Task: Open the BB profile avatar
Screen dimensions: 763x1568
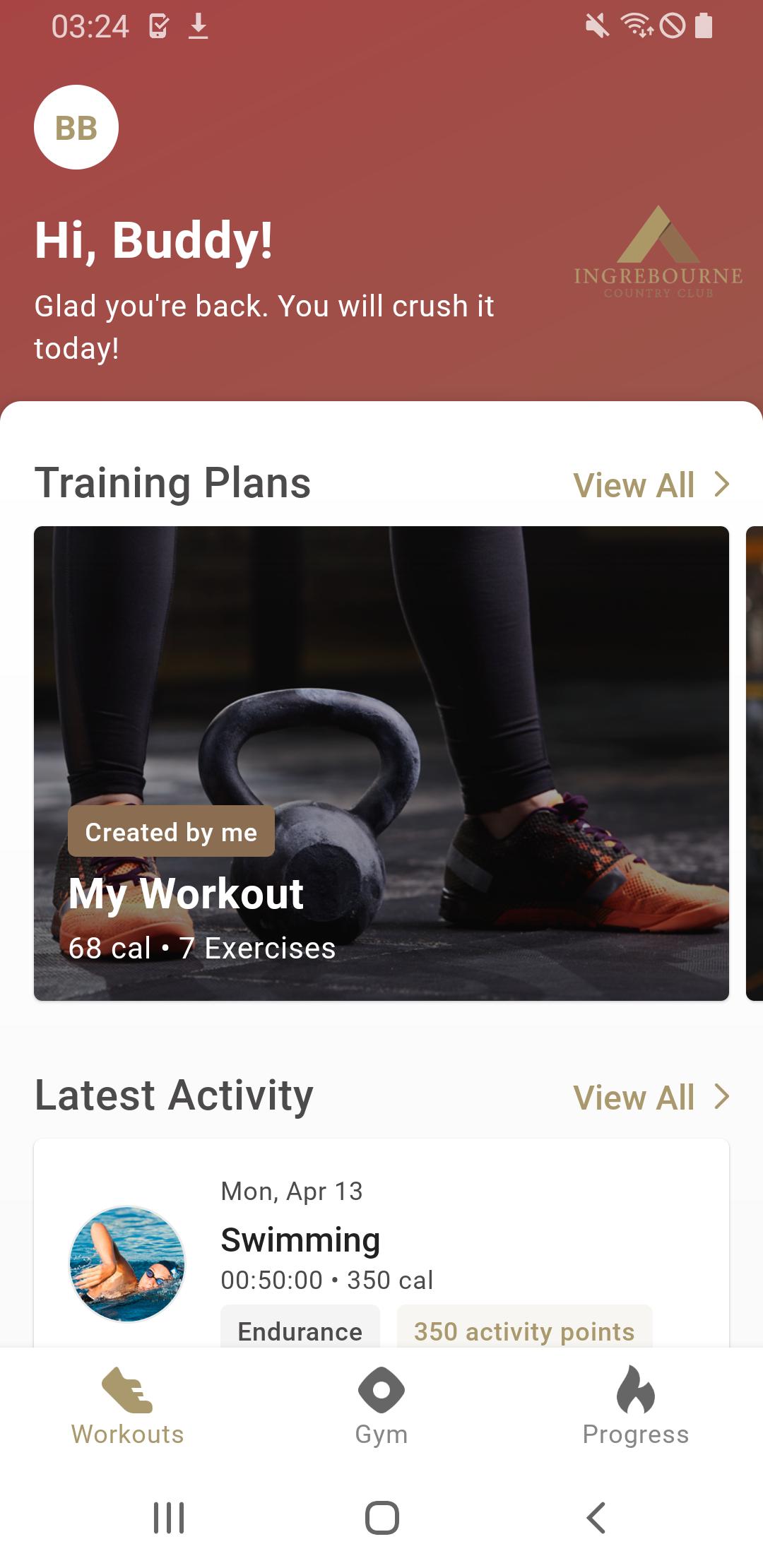Action: (x=76, y=127)
